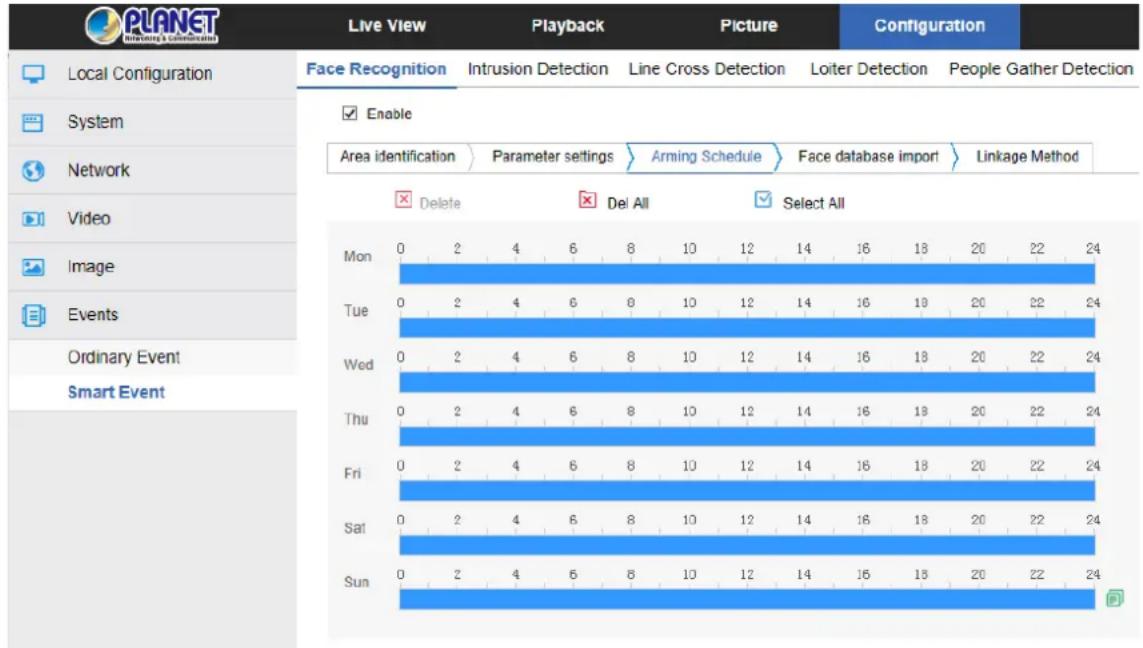Click the Video camera icon

(x=33, y=219)
